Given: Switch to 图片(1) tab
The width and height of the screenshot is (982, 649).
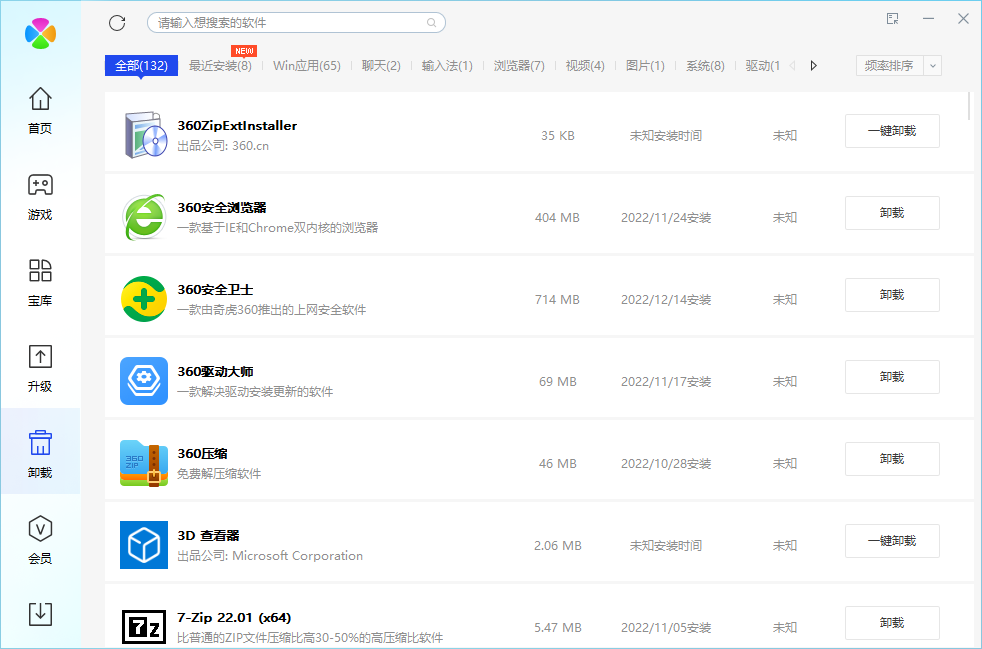Looking at the screenshot, I should [x=645, y=66].
